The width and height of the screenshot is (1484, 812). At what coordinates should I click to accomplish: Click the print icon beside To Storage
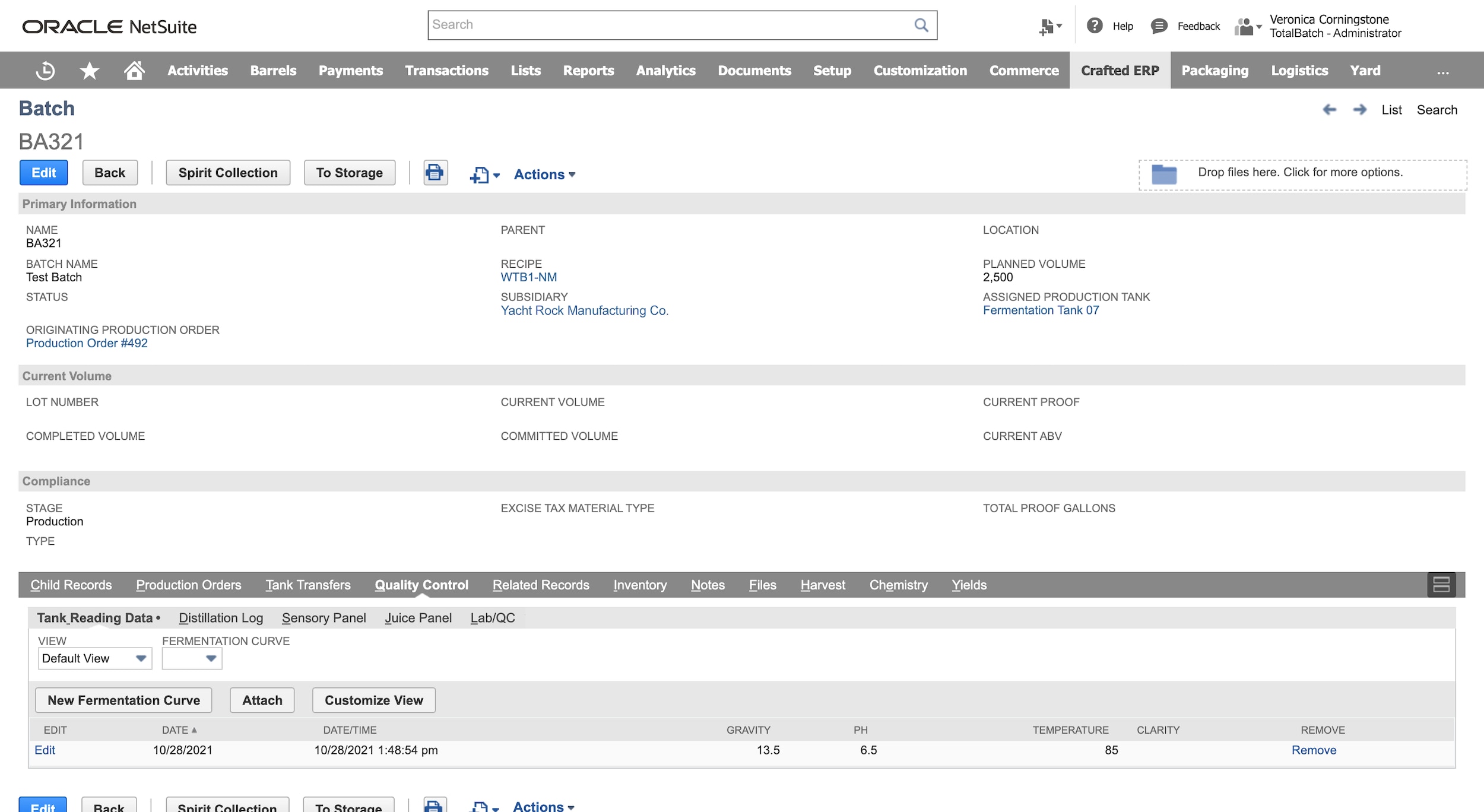tap(435, 173)
